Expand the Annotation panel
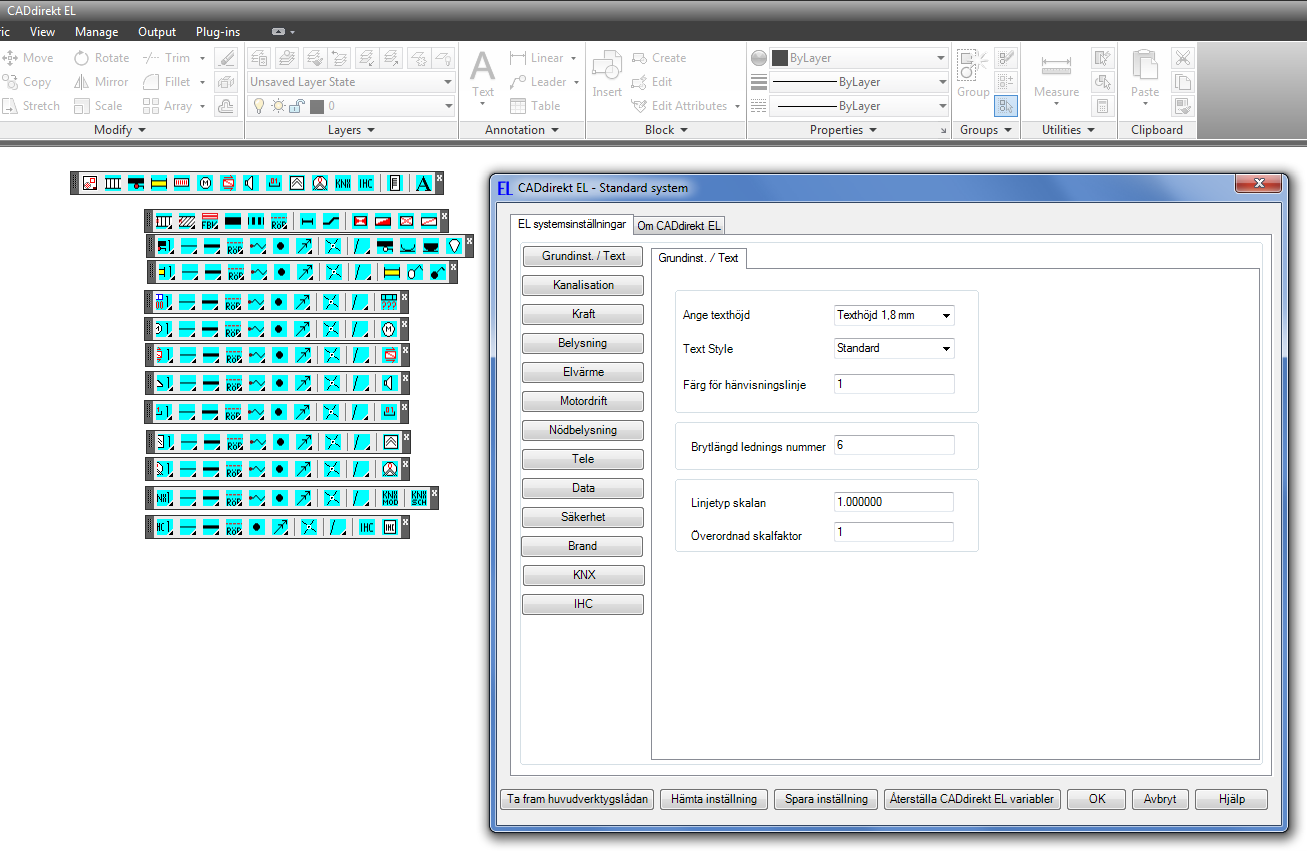 tap(522, 130)
